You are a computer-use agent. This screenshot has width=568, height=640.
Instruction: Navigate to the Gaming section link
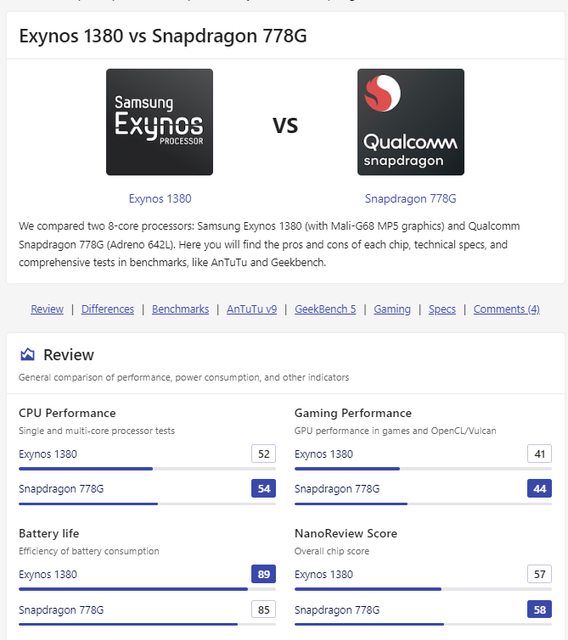pos(392,309)
